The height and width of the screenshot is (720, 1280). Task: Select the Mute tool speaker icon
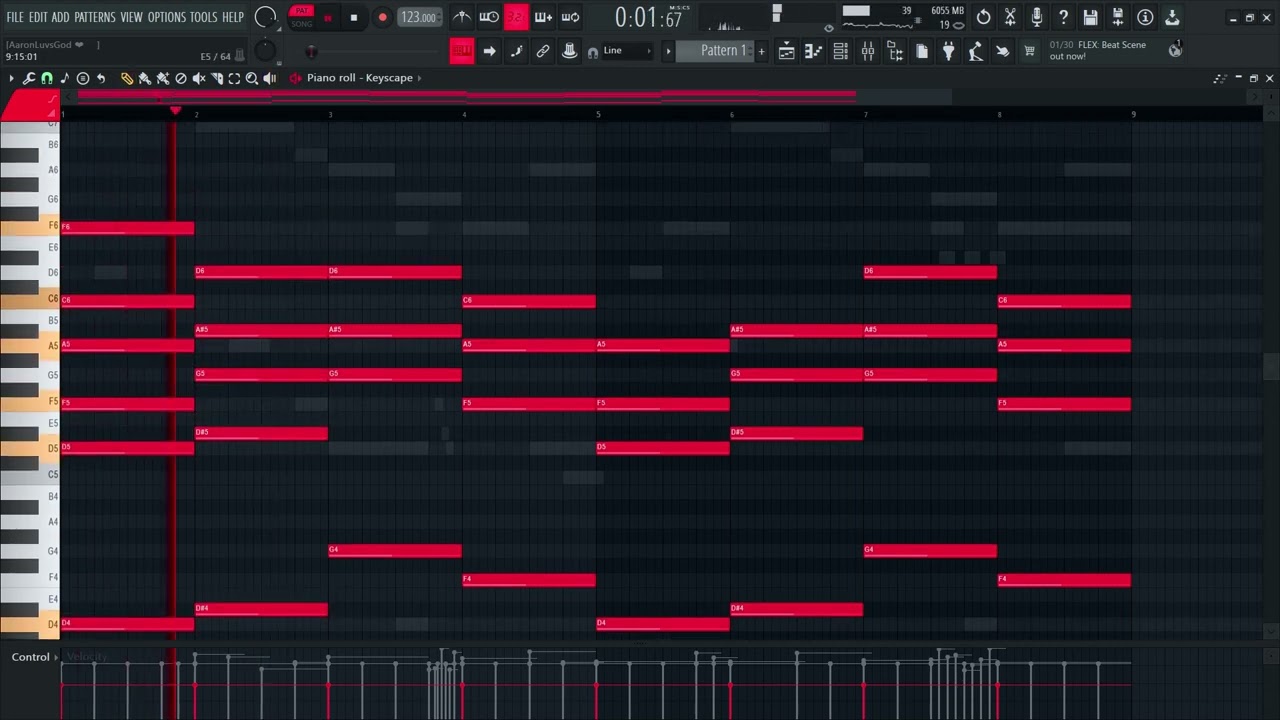coord(199,78)
